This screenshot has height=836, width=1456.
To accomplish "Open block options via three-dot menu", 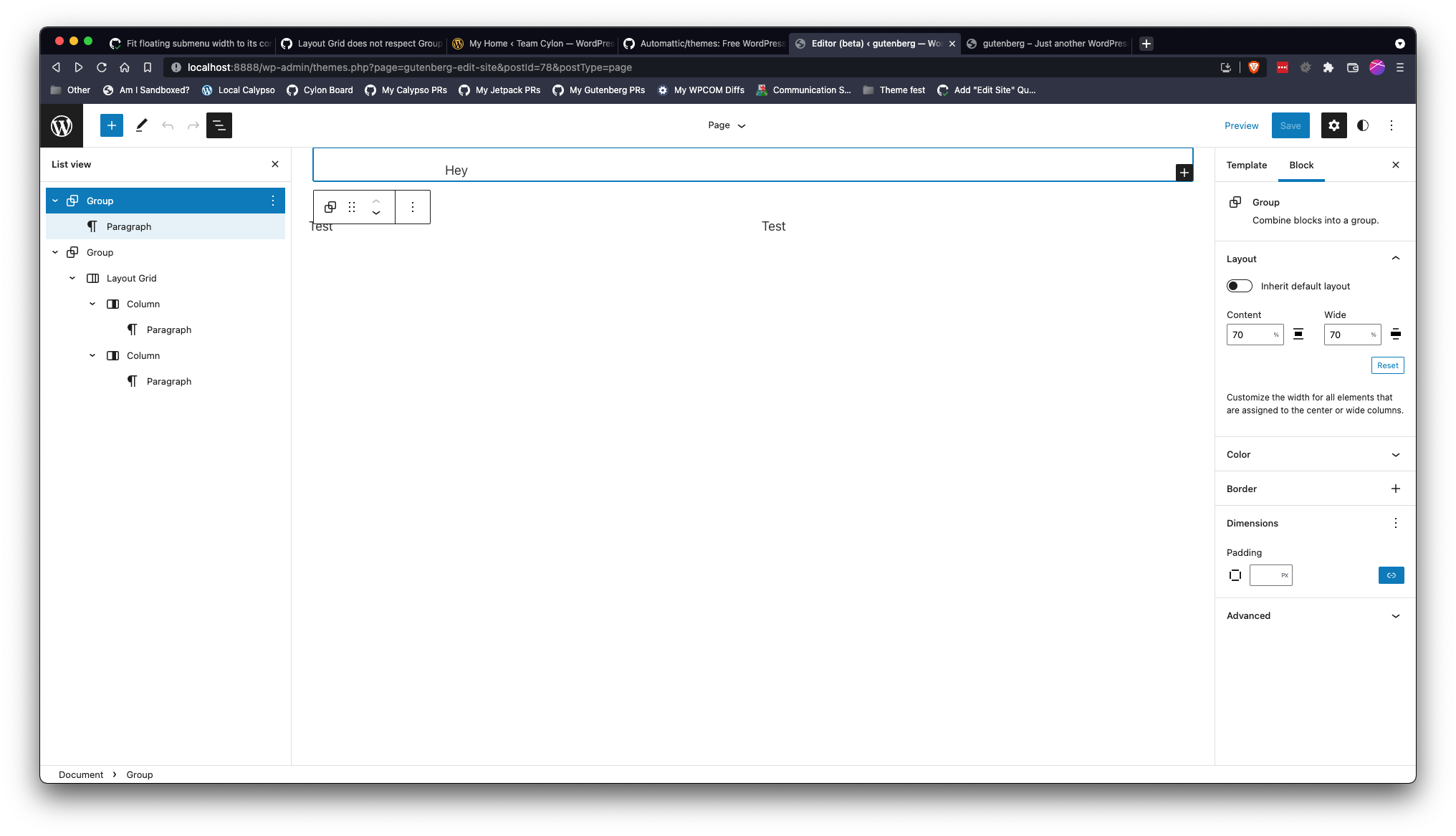I will pos(413,207).
